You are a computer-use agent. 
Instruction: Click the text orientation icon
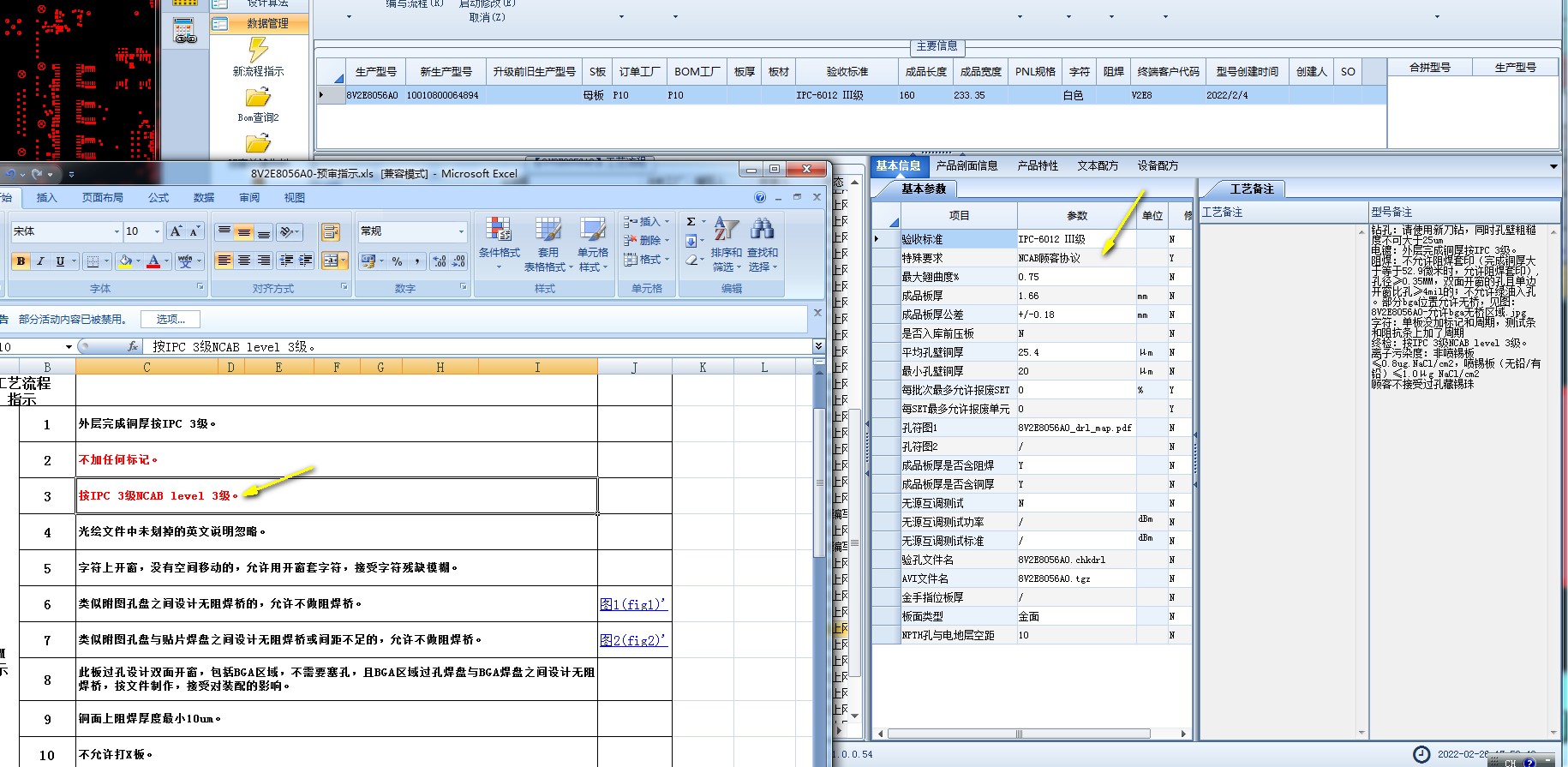[x=288, y=231]
